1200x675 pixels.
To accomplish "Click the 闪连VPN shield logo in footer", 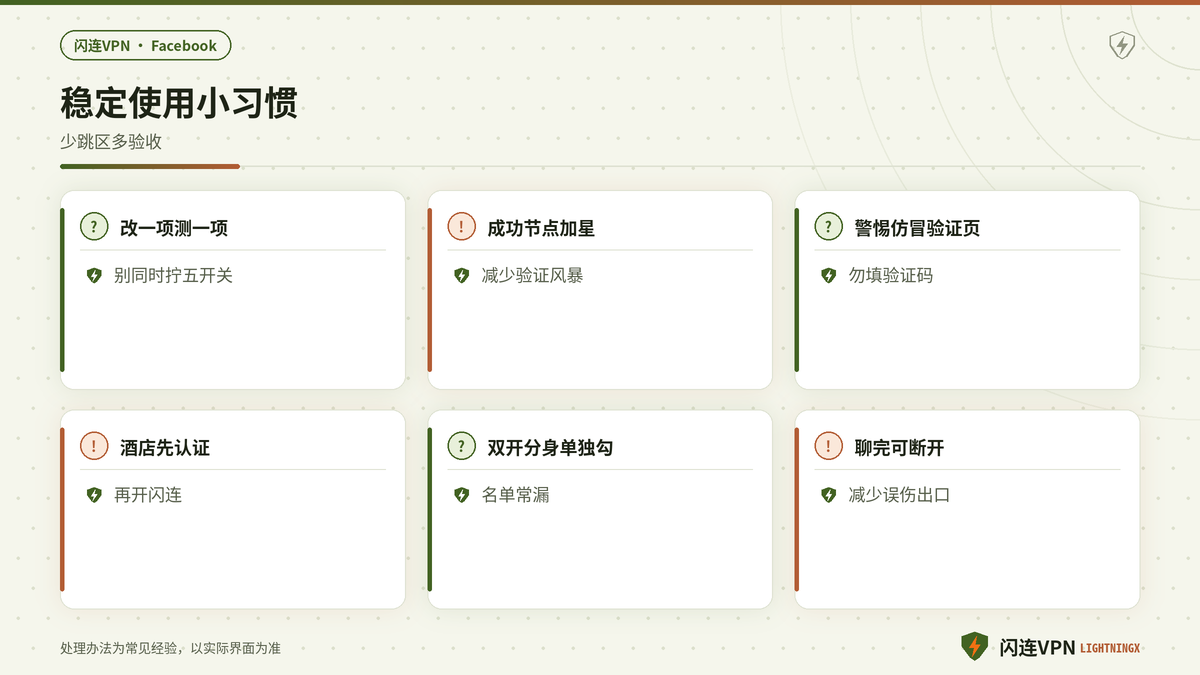I will (x=974, y=647).
